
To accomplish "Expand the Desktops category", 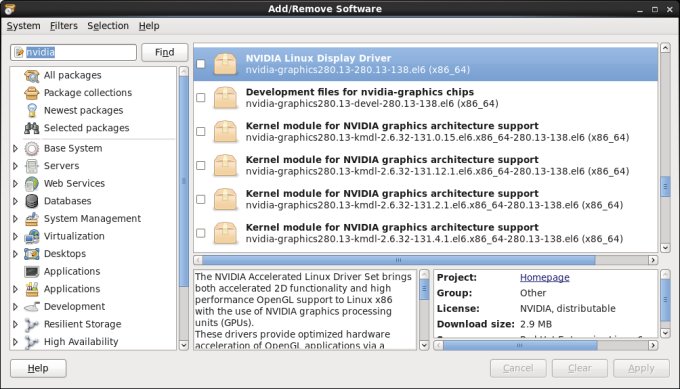I will coord(16,254).
